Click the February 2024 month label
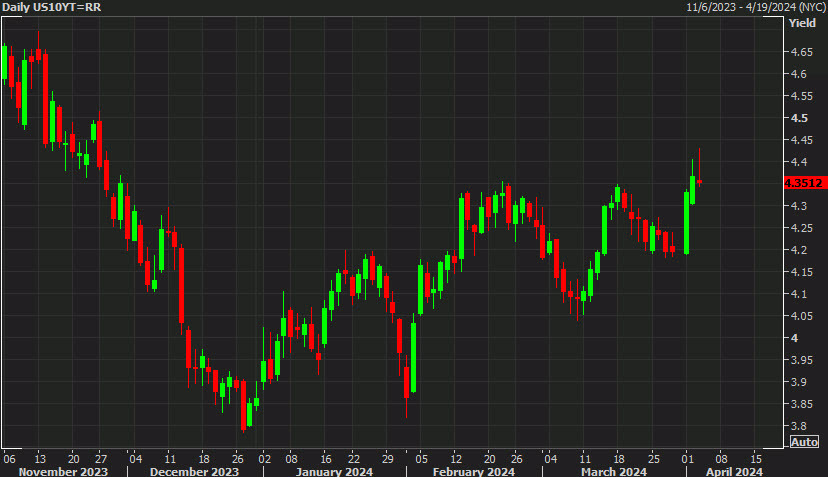This screenshot has width=828, height=477. (474, 472)
